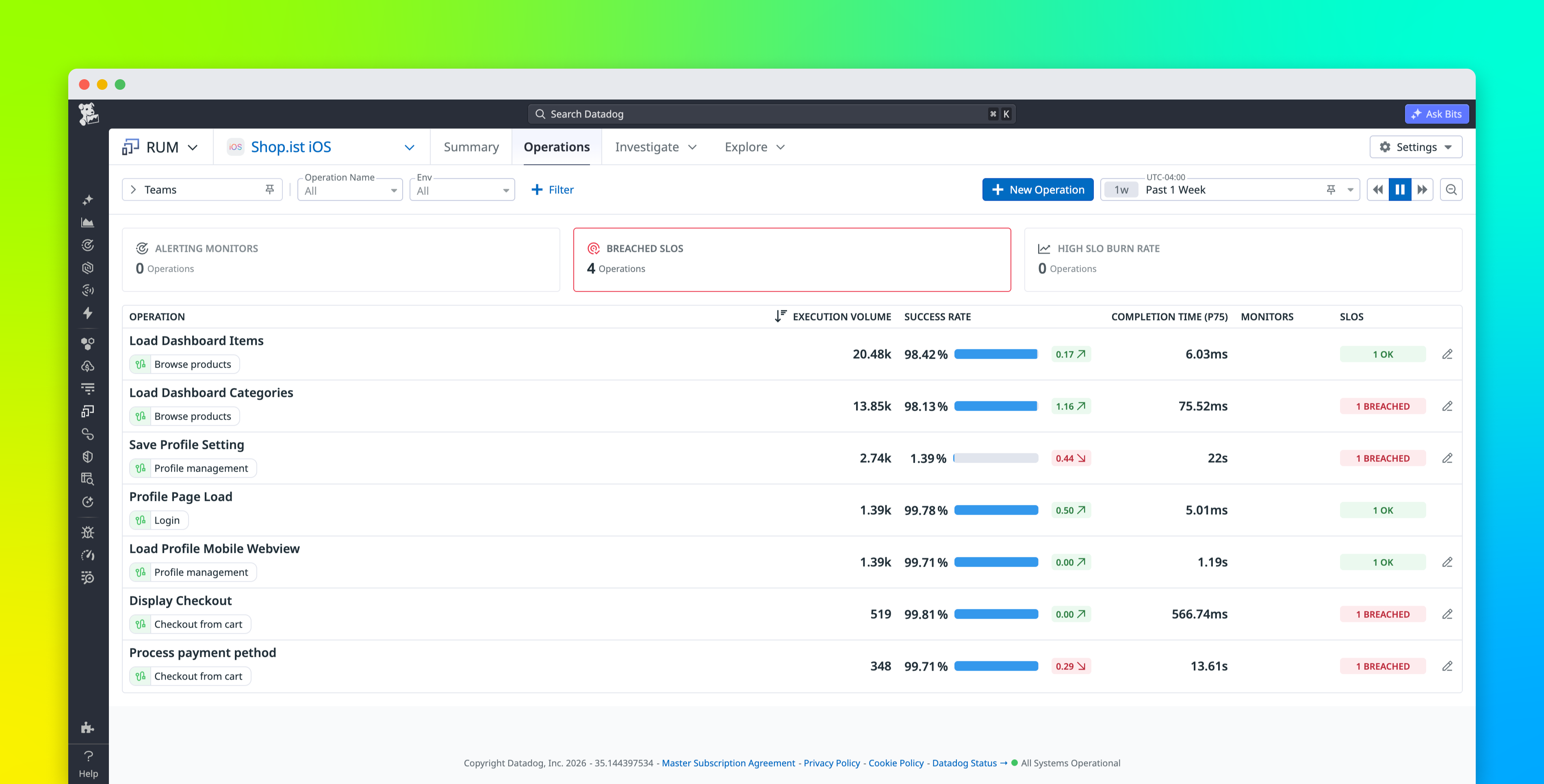Screen dimensions: 1544x784
Task: Click the Load Dashboard Items success rate bar
Action: pos(995,354)
